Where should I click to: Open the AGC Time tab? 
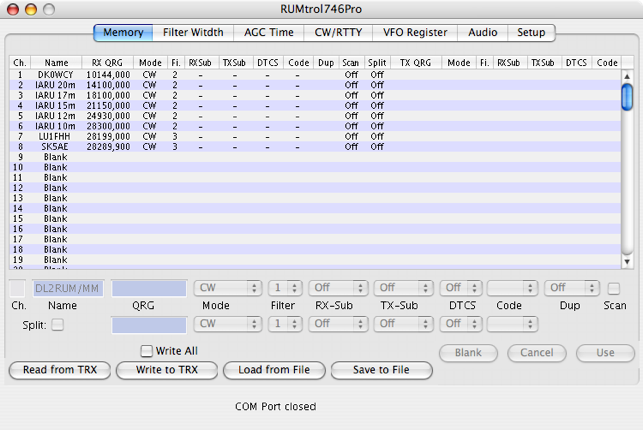(267, 32)
